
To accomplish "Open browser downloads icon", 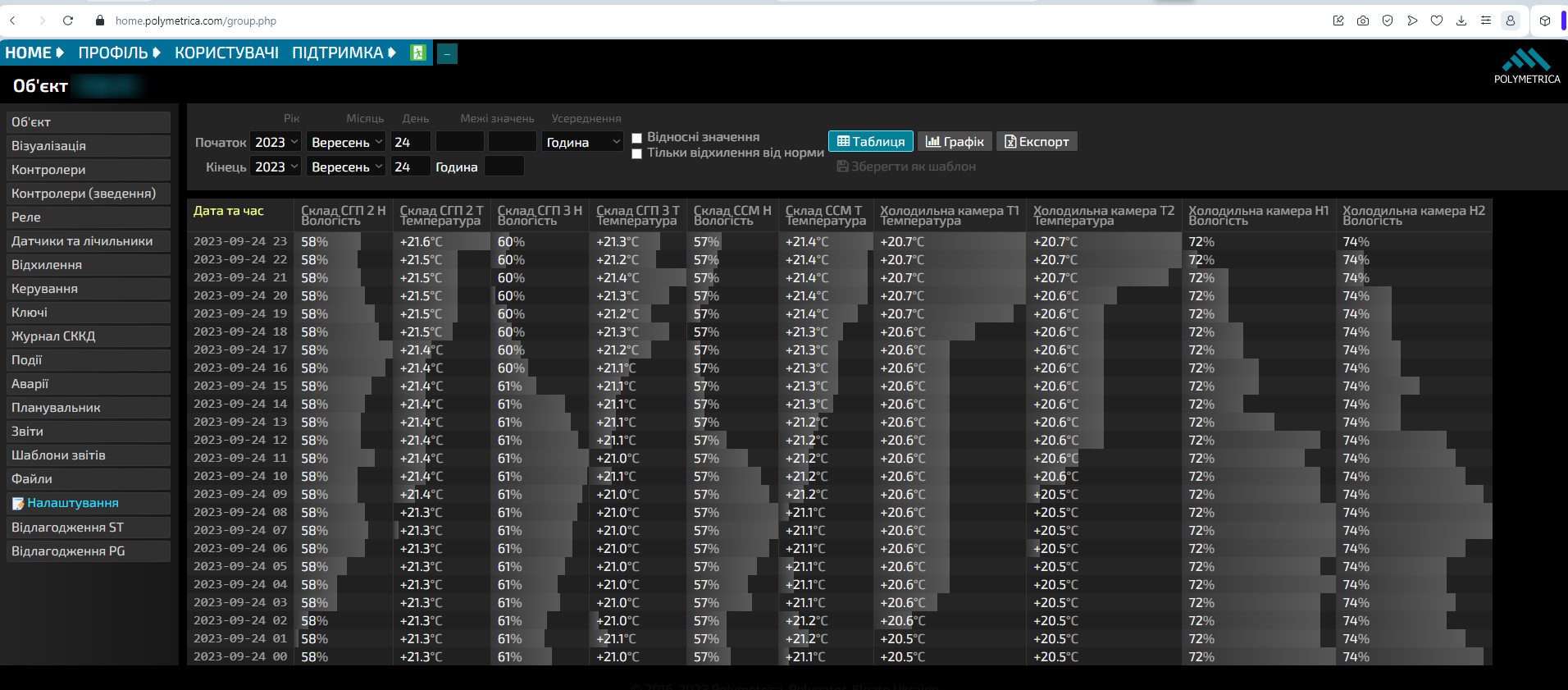I will tap(1461, 21).
